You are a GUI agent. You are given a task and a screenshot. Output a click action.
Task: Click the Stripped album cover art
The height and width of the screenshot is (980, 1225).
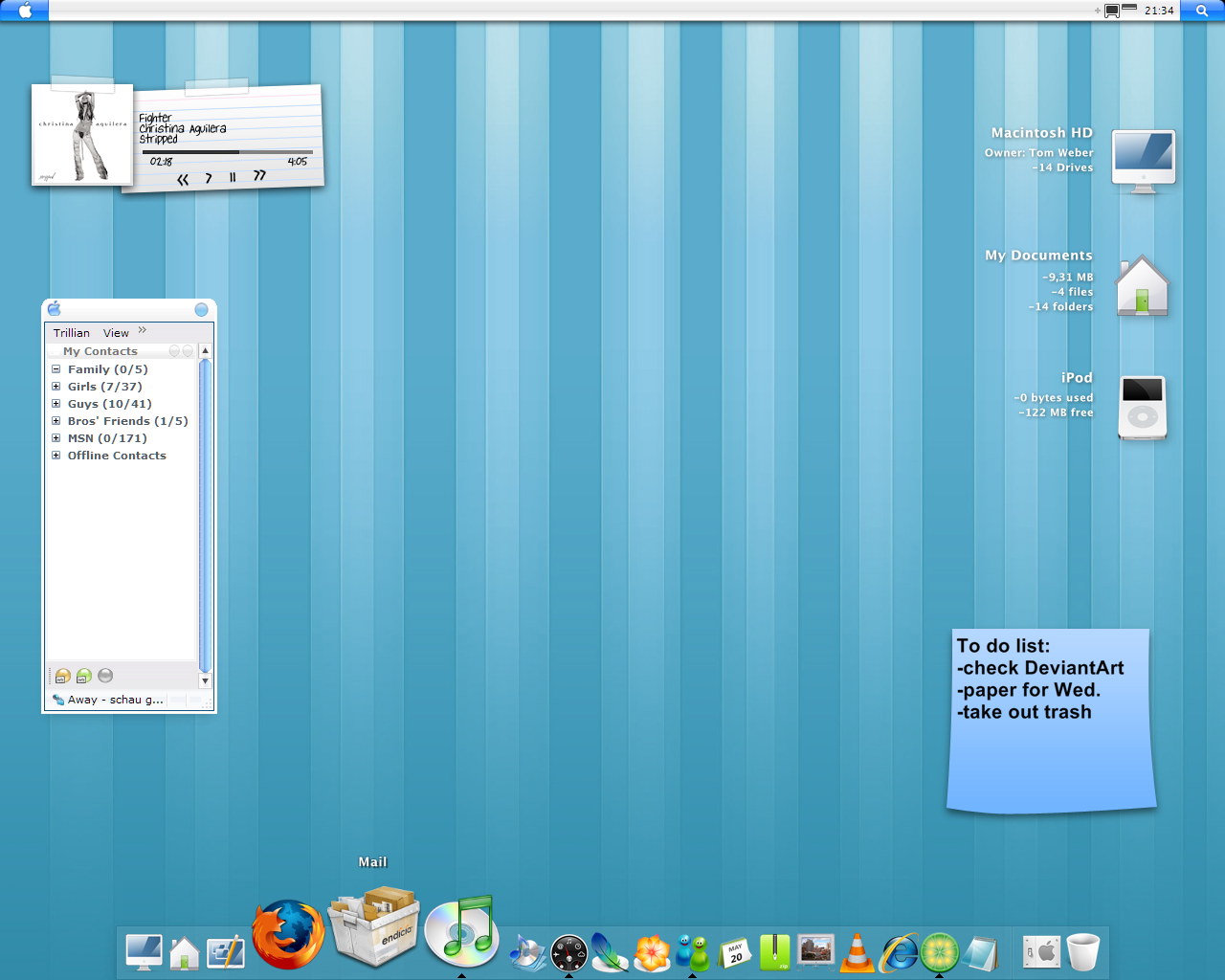point(82,134)
